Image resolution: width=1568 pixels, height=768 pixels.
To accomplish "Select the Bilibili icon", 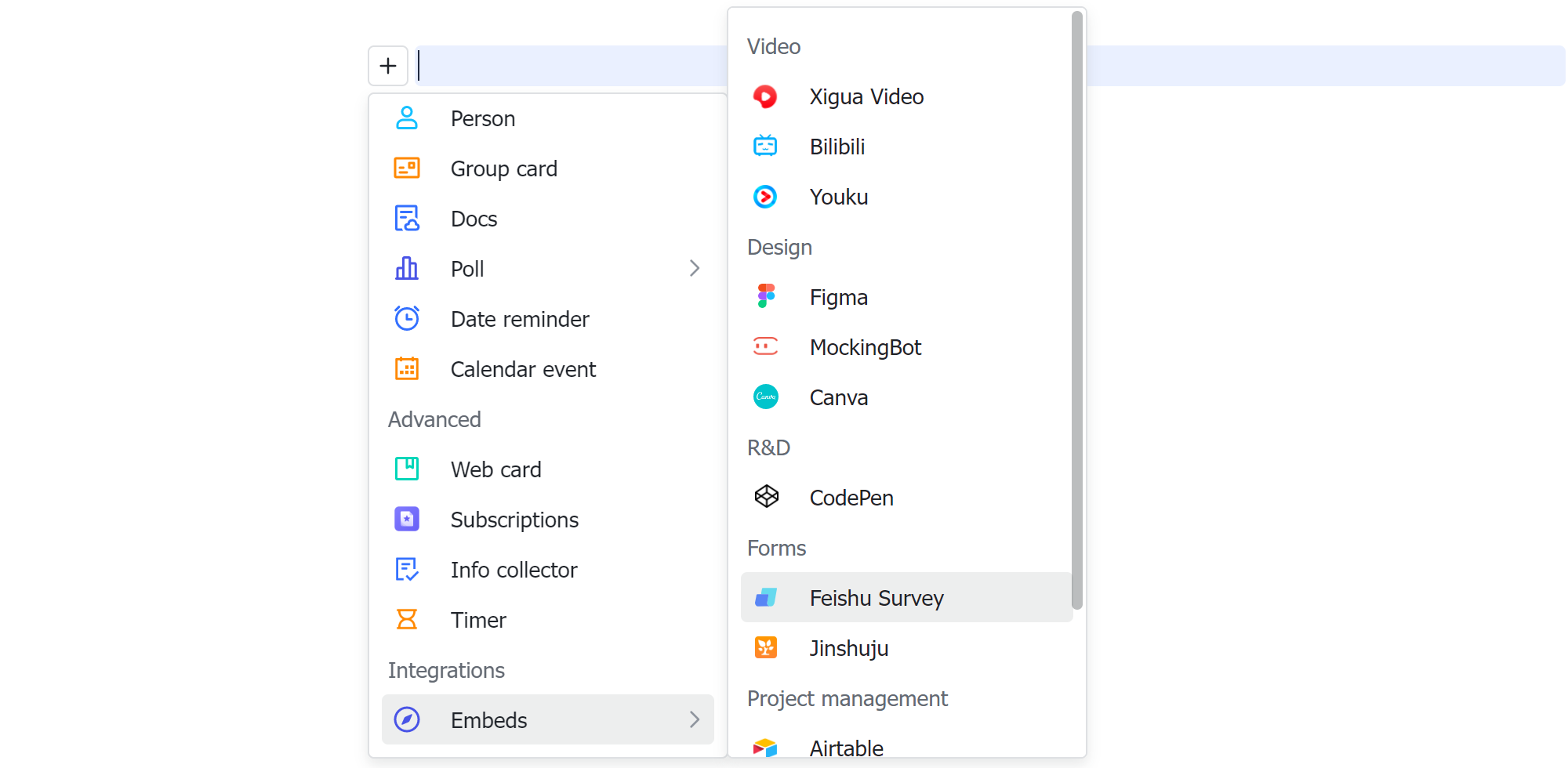I will click(765, 146).
